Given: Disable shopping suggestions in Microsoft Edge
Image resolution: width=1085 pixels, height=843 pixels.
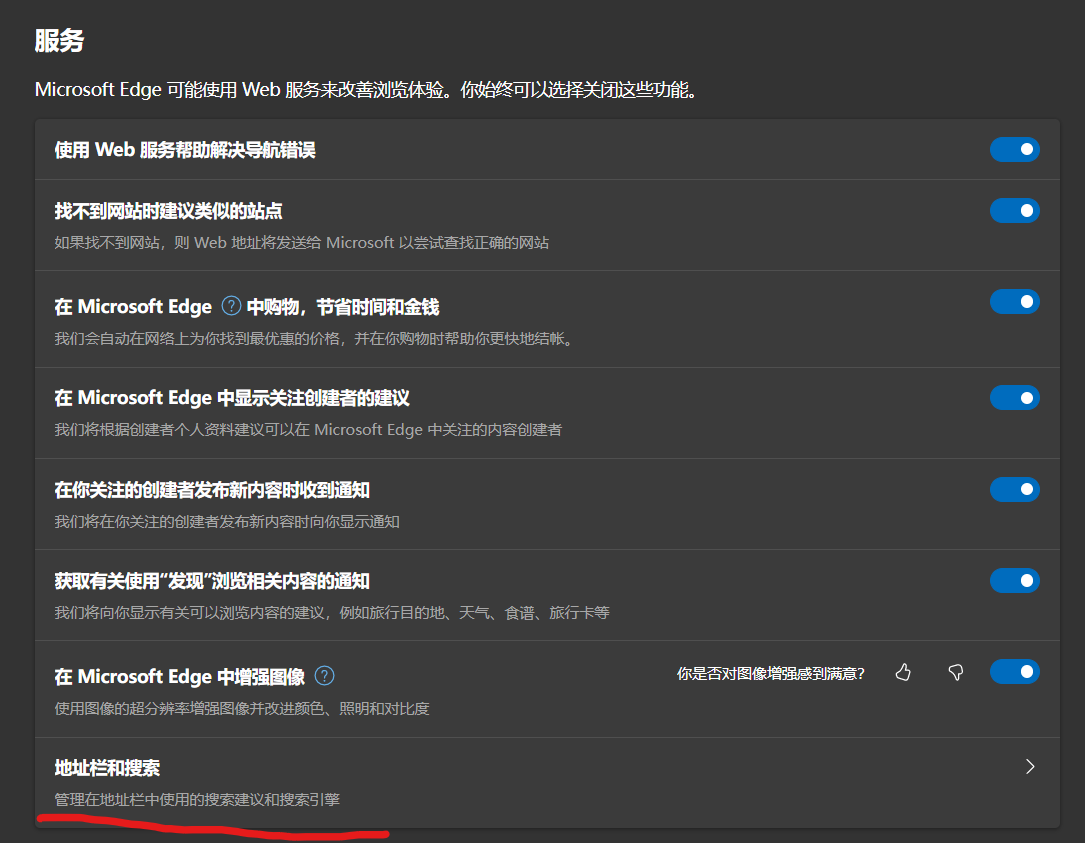Looking at the screenshot, I should [1015, 301].
